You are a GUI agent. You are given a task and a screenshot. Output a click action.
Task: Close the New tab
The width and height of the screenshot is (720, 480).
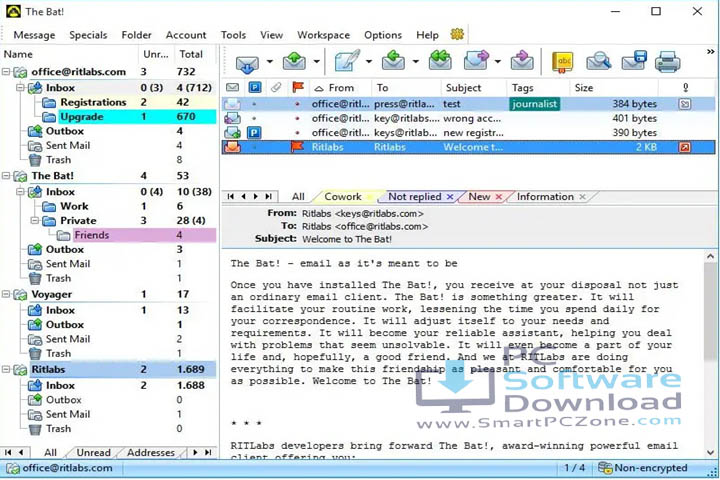click(499, 197)
